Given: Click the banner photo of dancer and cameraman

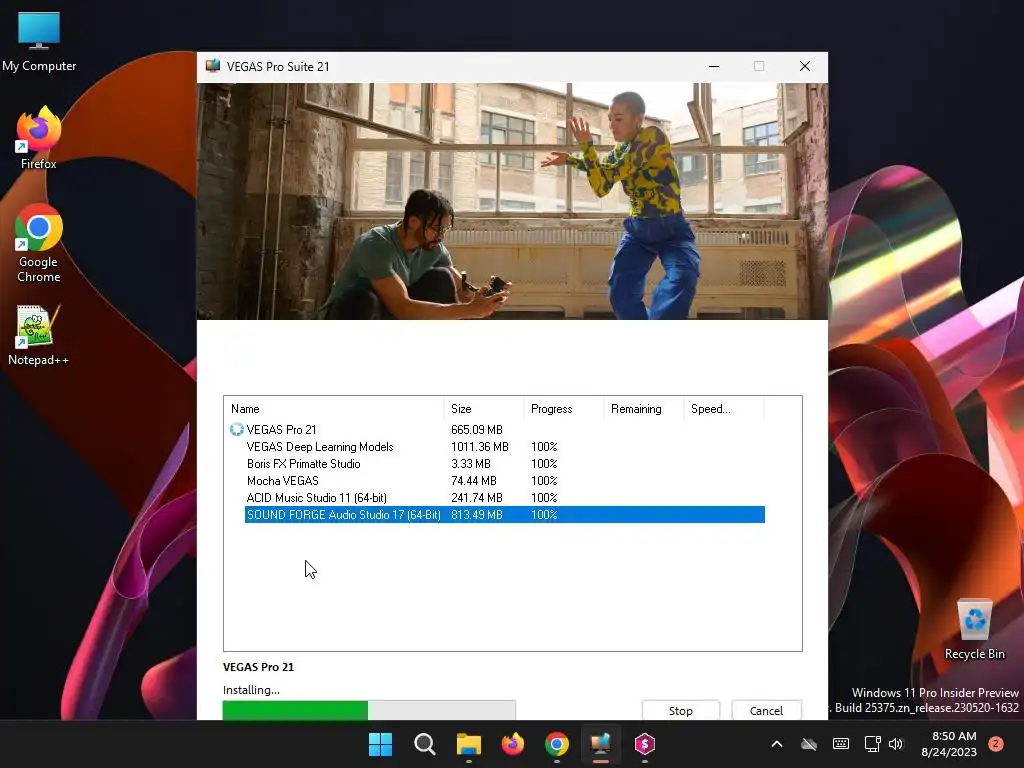Looking at the screenshot, I should point(513,201).
